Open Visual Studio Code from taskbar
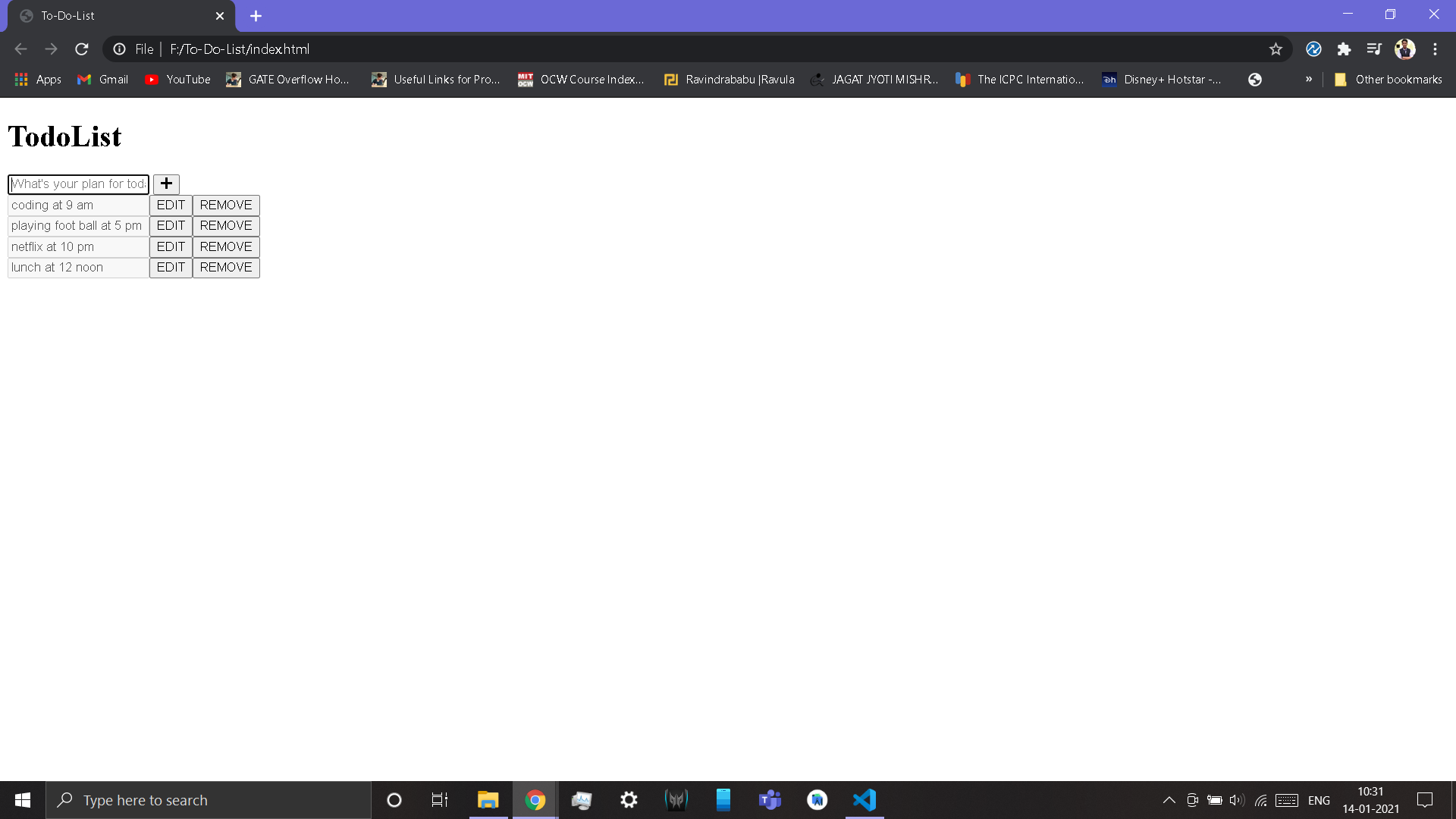Viewport: 1456px width, 819px height. pyautogui.click(x=864, y=800)
